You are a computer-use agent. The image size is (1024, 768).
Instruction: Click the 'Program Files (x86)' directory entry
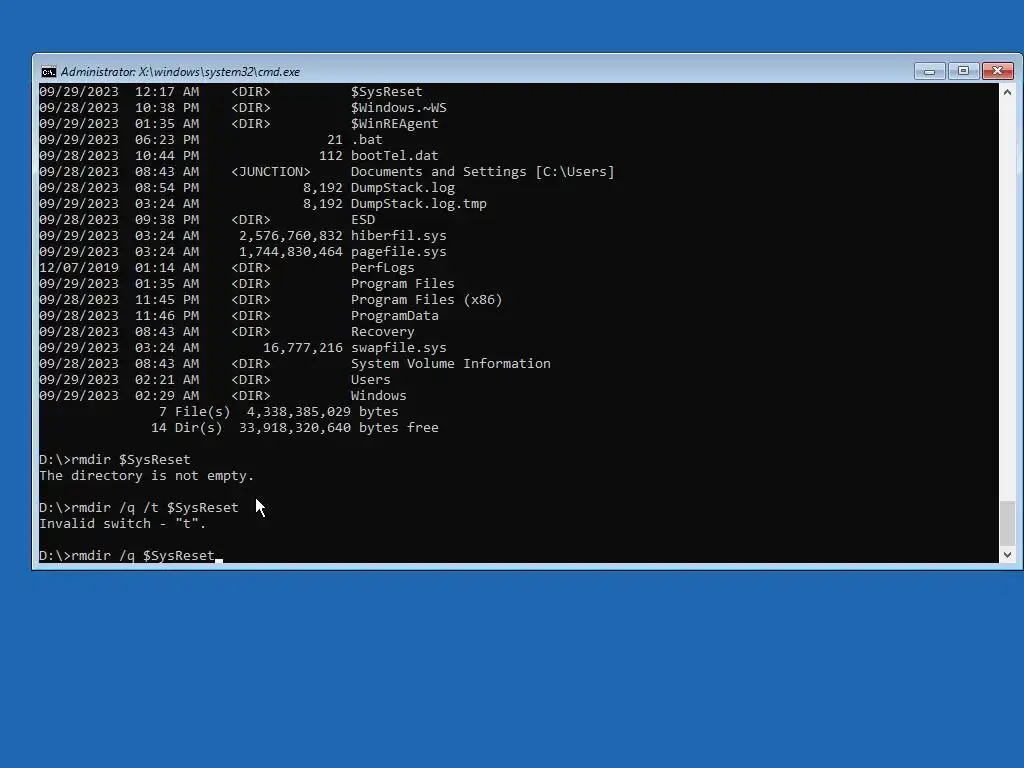[426, 300]
